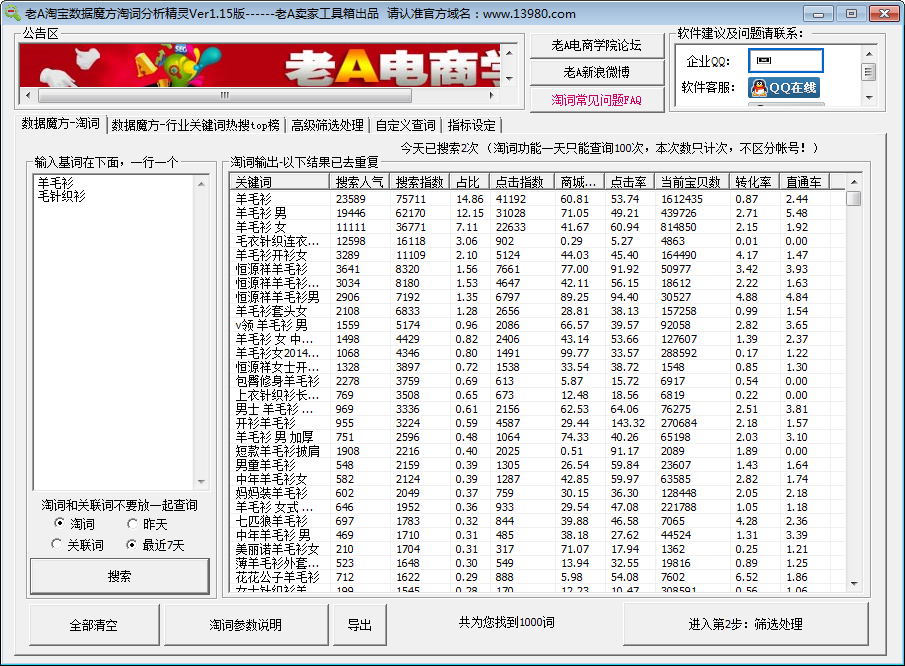This screenshot has height=666, width=905.
Task: Click banner horizontal scrollbar right arrow
Action: pos(492,95)
